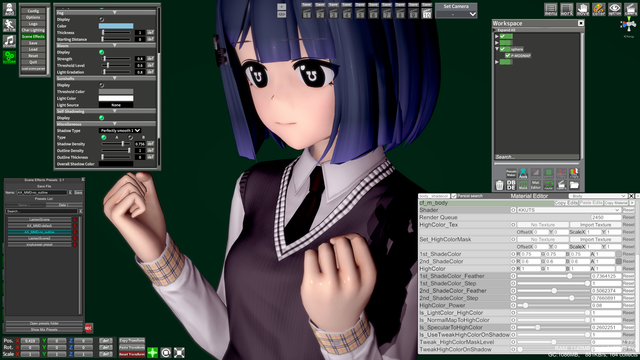Click Paste Transform button
640x360 pixels.
(x=132, y=347)
